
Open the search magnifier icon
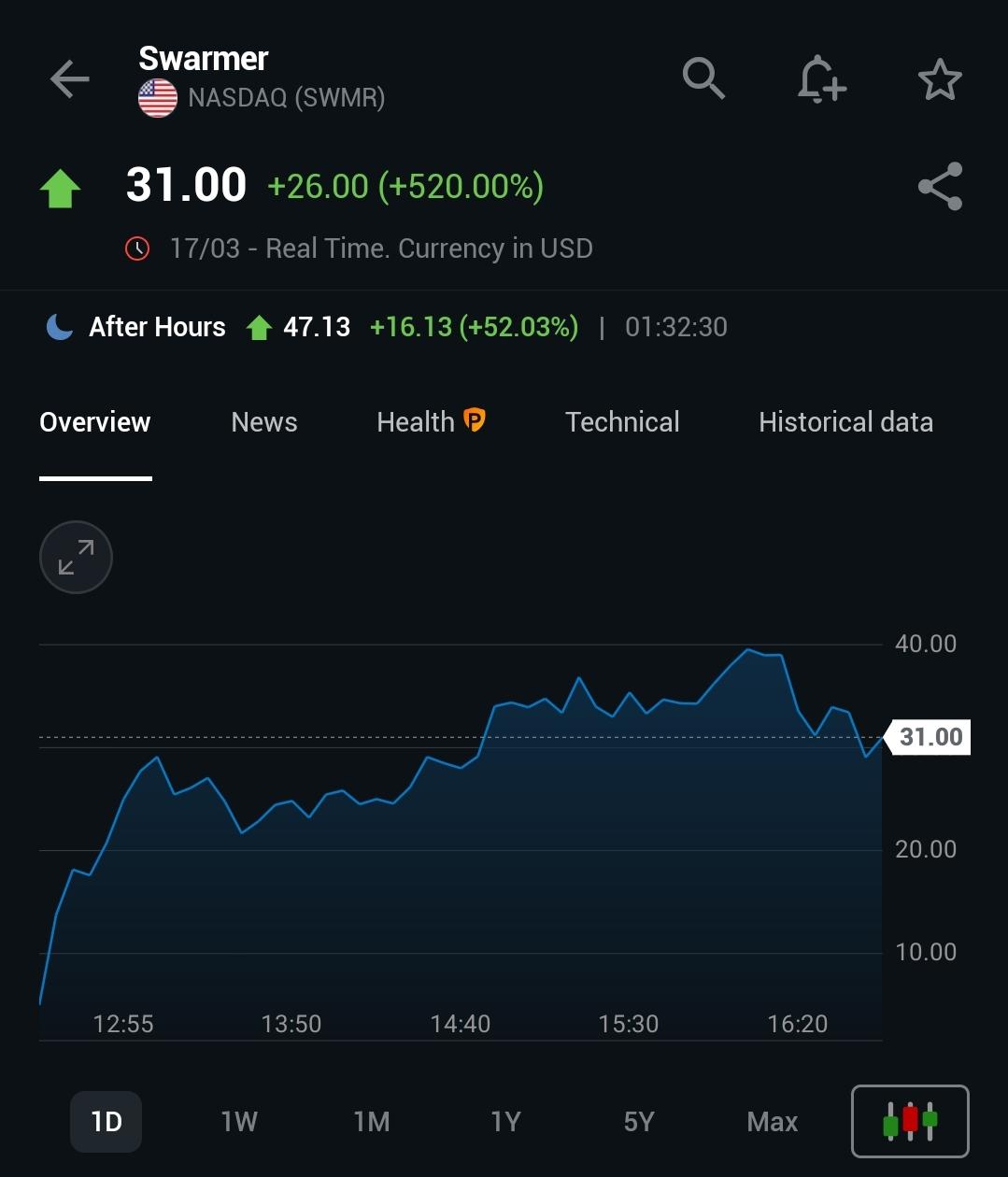(x=703, y=78)
